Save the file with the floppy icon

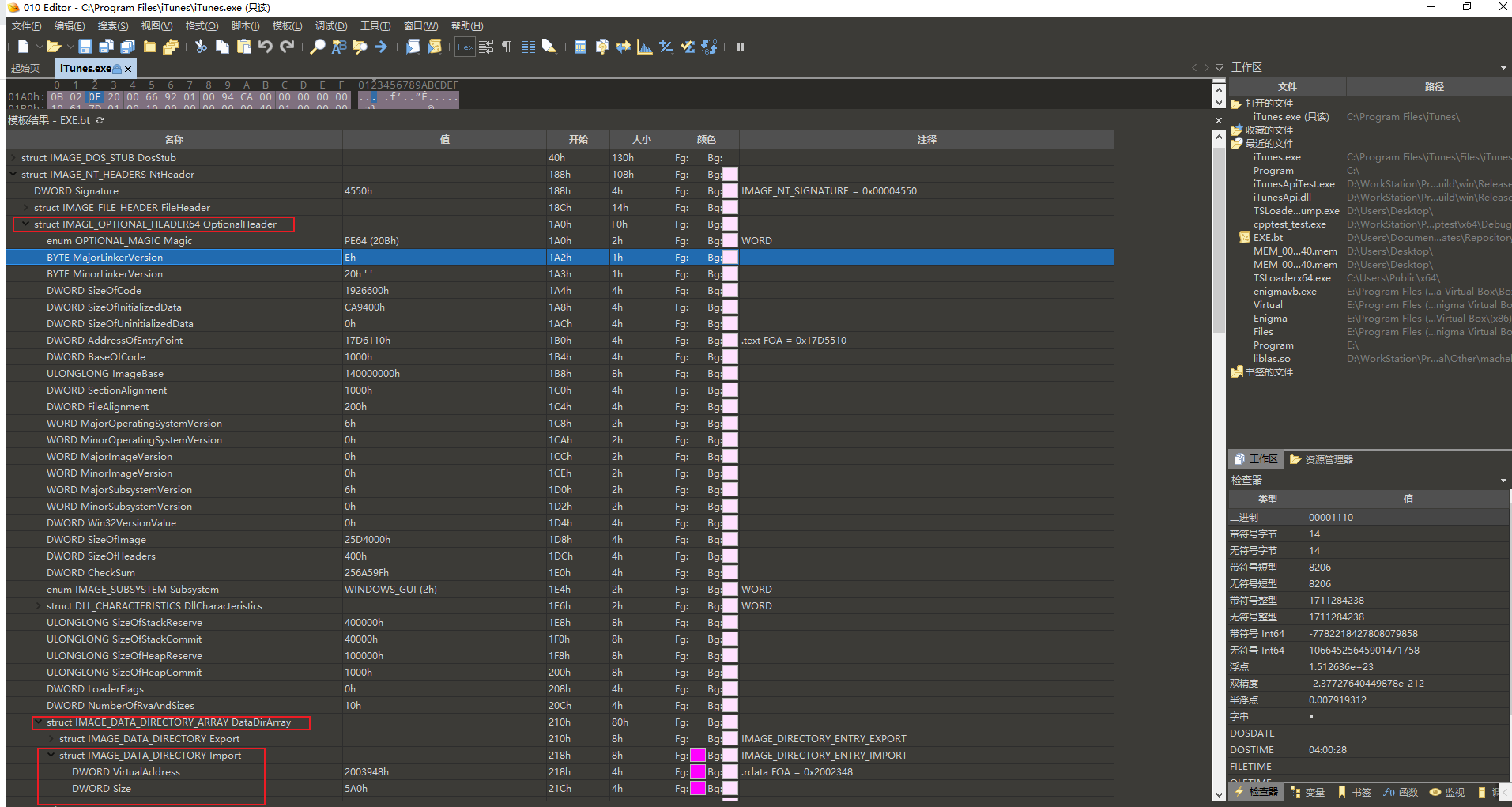click(x=85, y=47)
